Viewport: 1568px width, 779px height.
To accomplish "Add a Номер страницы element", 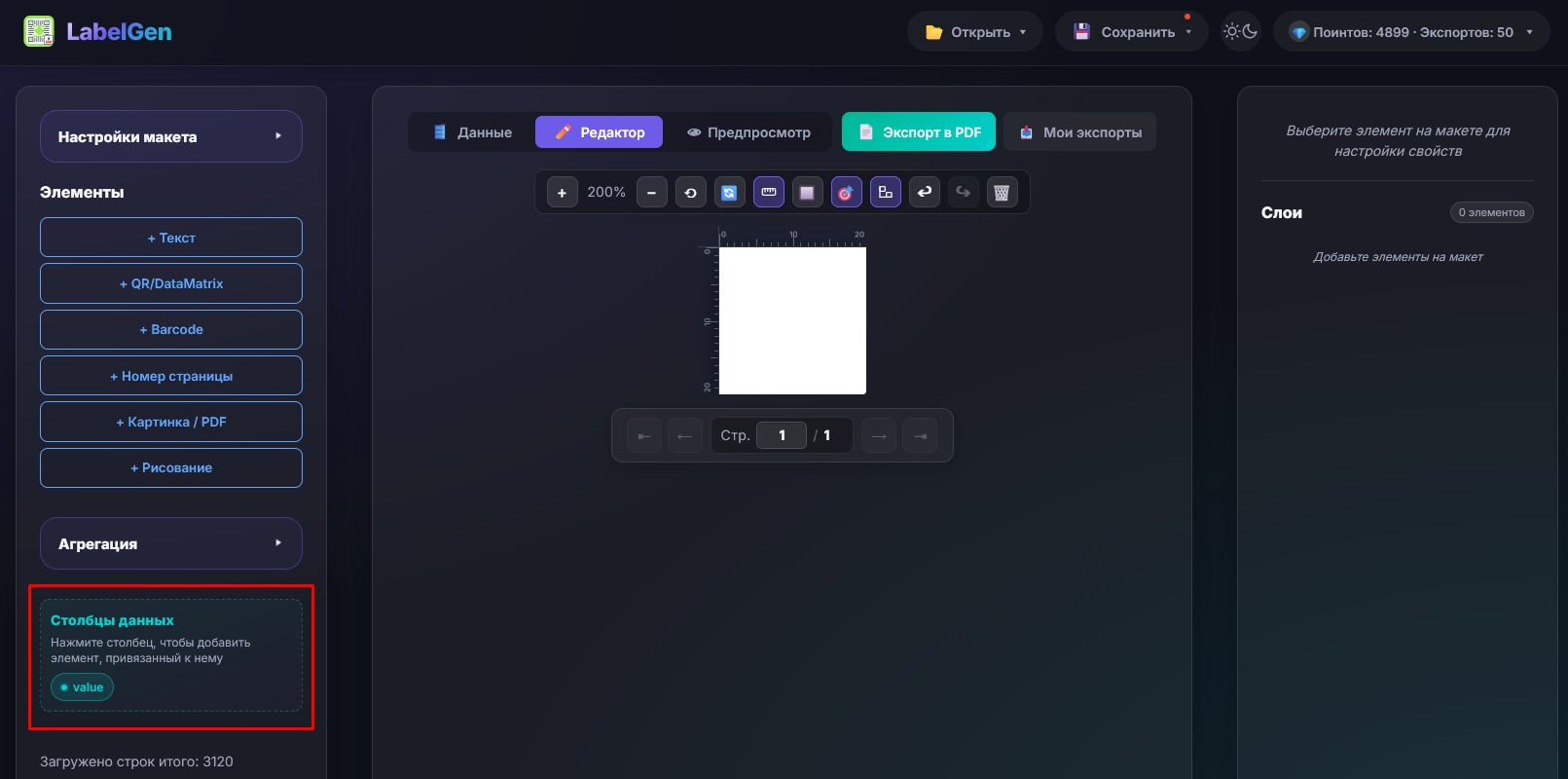I will (171, 376).
